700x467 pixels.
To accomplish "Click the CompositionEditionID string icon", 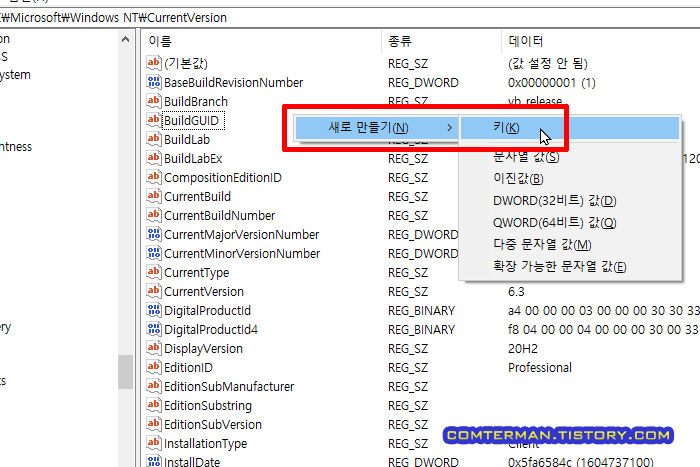I will tap(154, 177).
